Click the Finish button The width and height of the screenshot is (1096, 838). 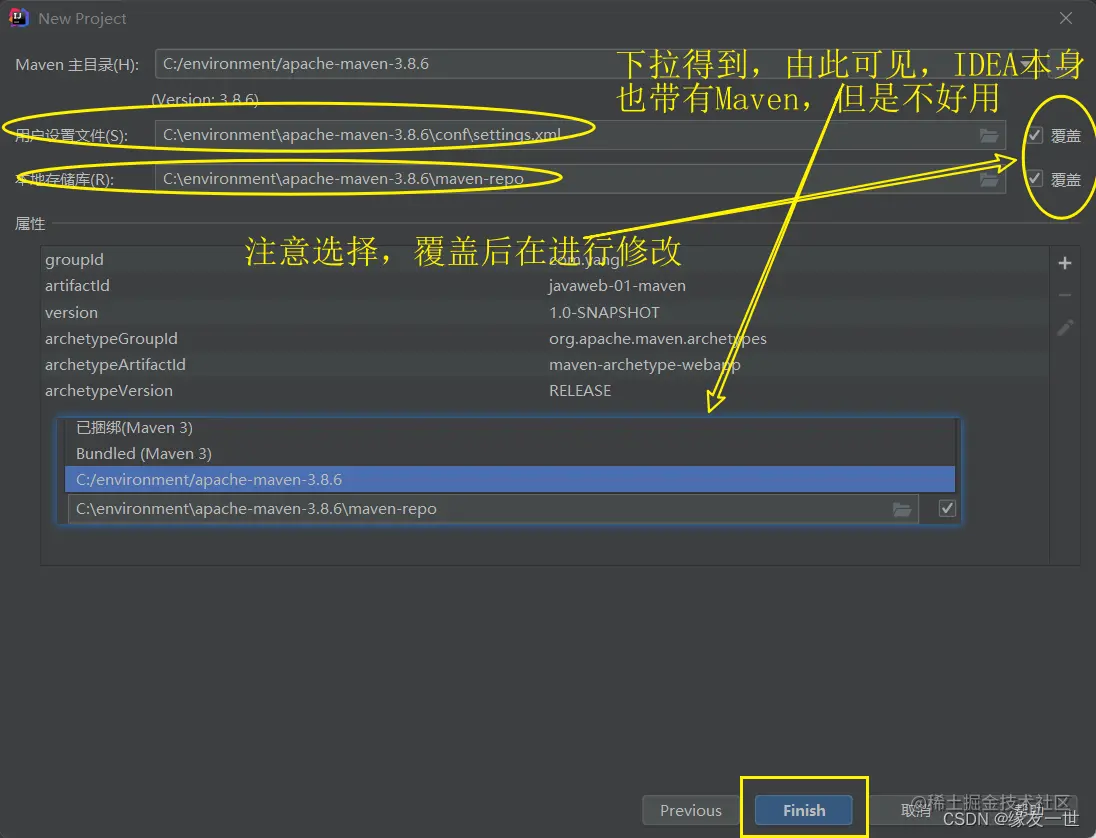(x=803, y=810)
